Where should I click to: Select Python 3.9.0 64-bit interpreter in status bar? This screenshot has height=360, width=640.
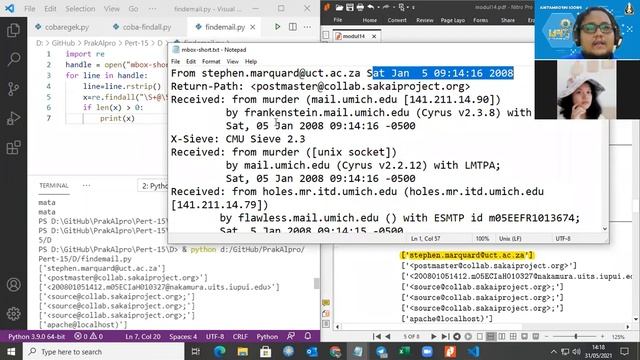(x=36, y=336)
